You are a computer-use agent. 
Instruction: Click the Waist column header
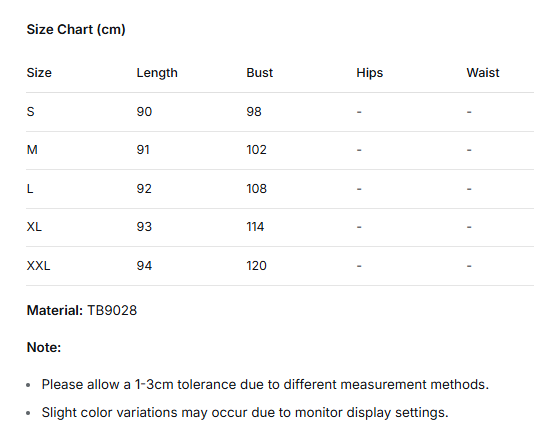pyautogui.click(x=483, y=73)
